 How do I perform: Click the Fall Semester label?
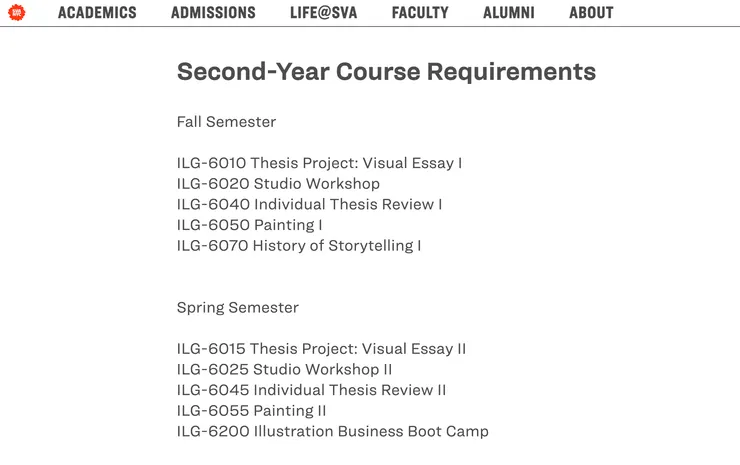point(226,122)
